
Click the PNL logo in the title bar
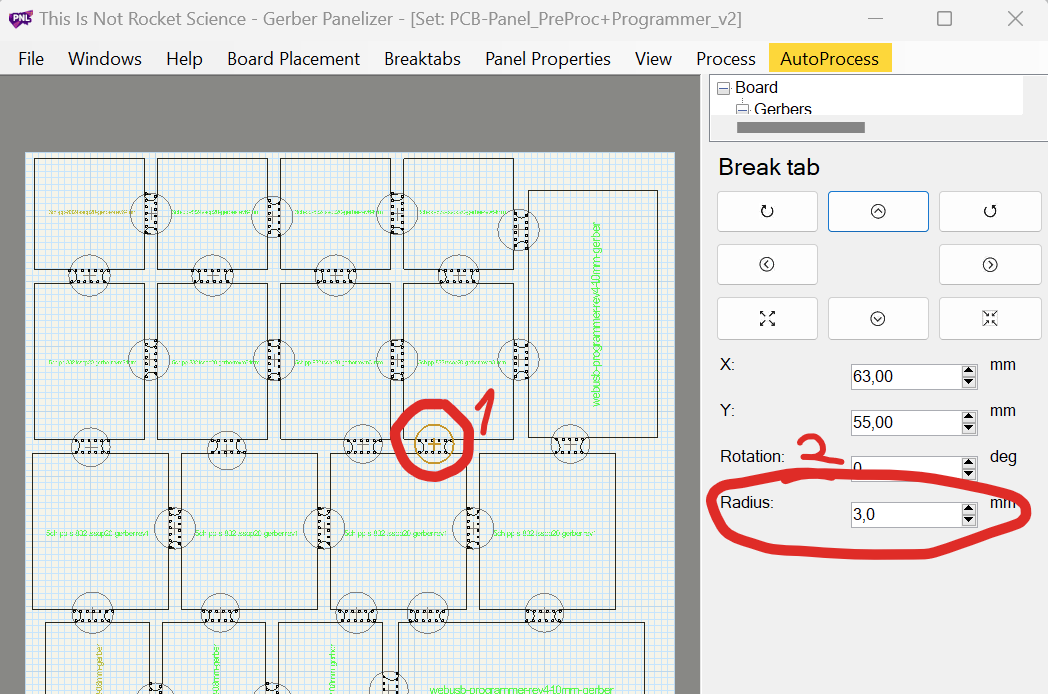[20, 18]
